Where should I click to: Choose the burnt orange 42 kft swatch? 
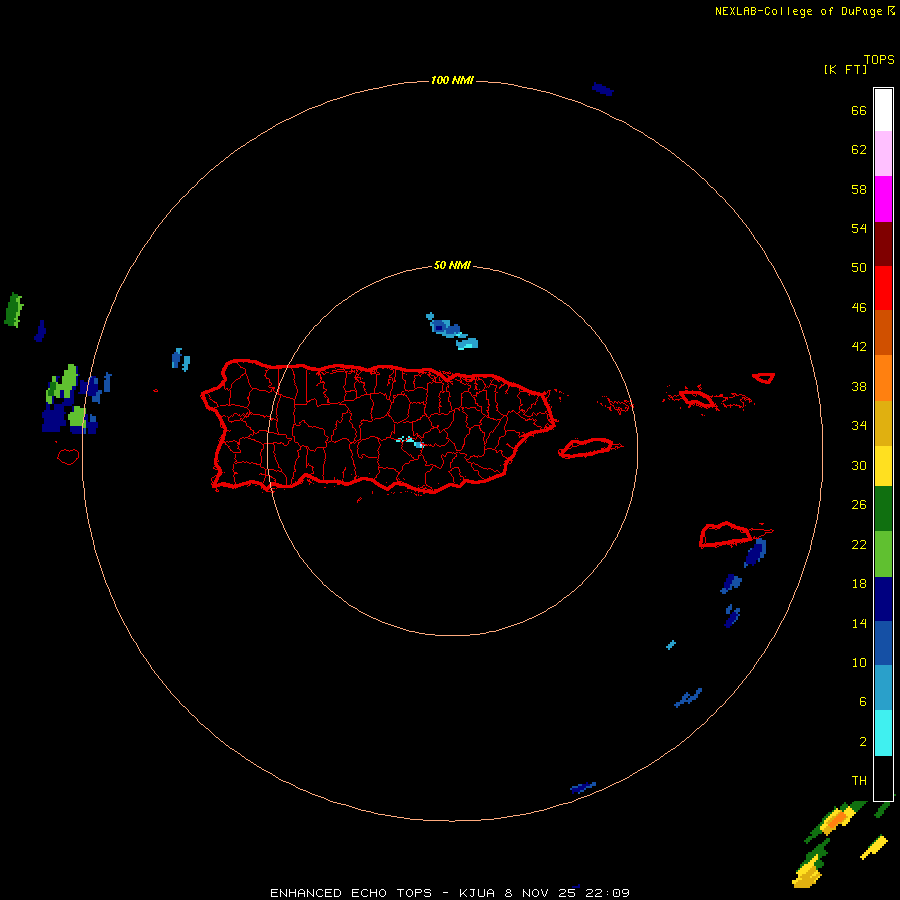883,332
